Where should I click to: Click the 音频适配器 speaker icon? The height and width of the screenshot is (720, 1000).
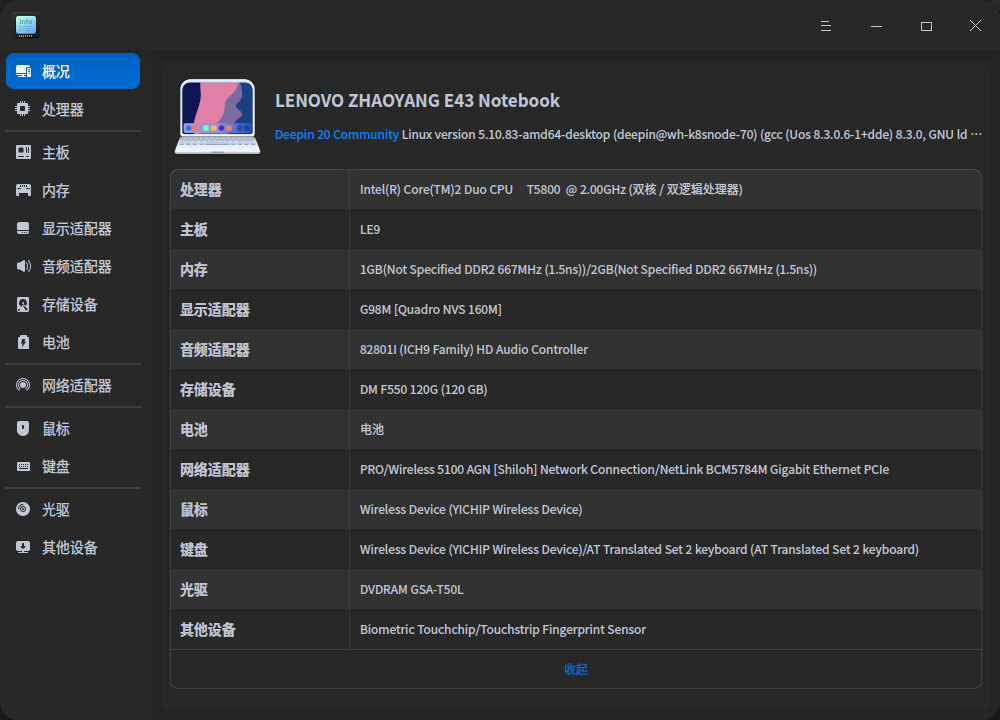point(22,266)
